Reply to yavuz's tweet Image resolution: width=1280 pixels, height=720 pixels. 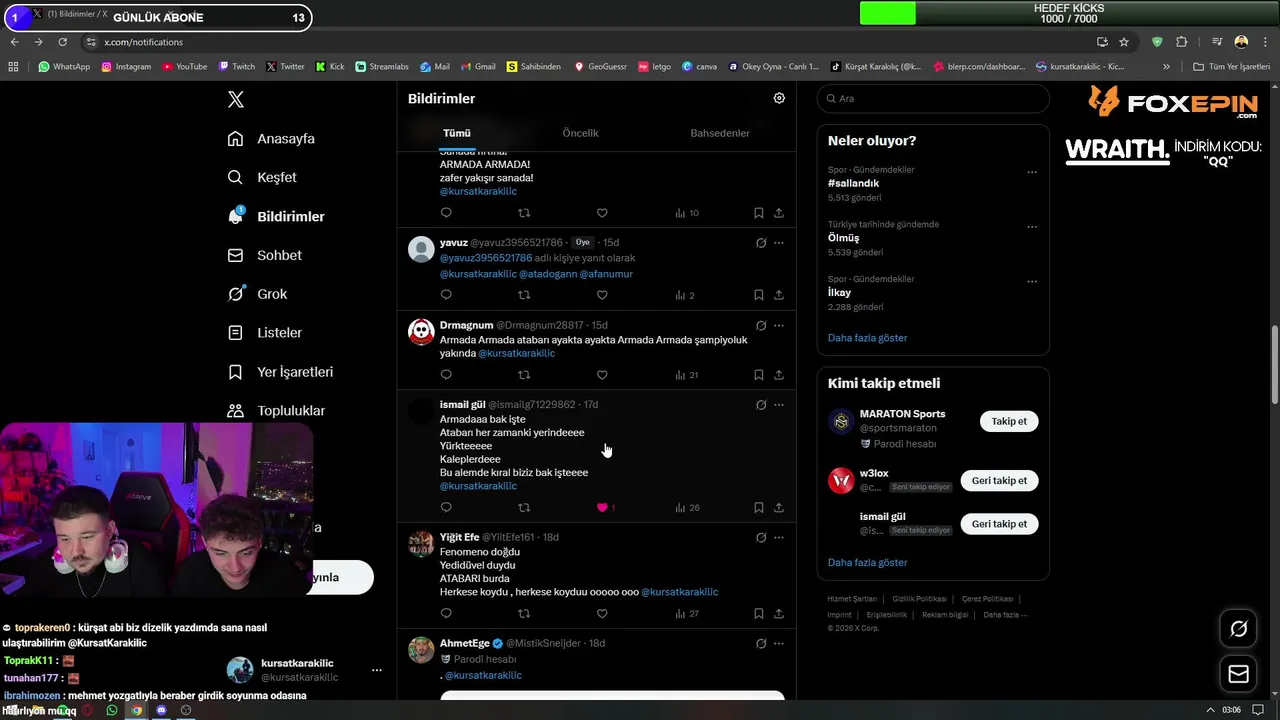[446, 295]
